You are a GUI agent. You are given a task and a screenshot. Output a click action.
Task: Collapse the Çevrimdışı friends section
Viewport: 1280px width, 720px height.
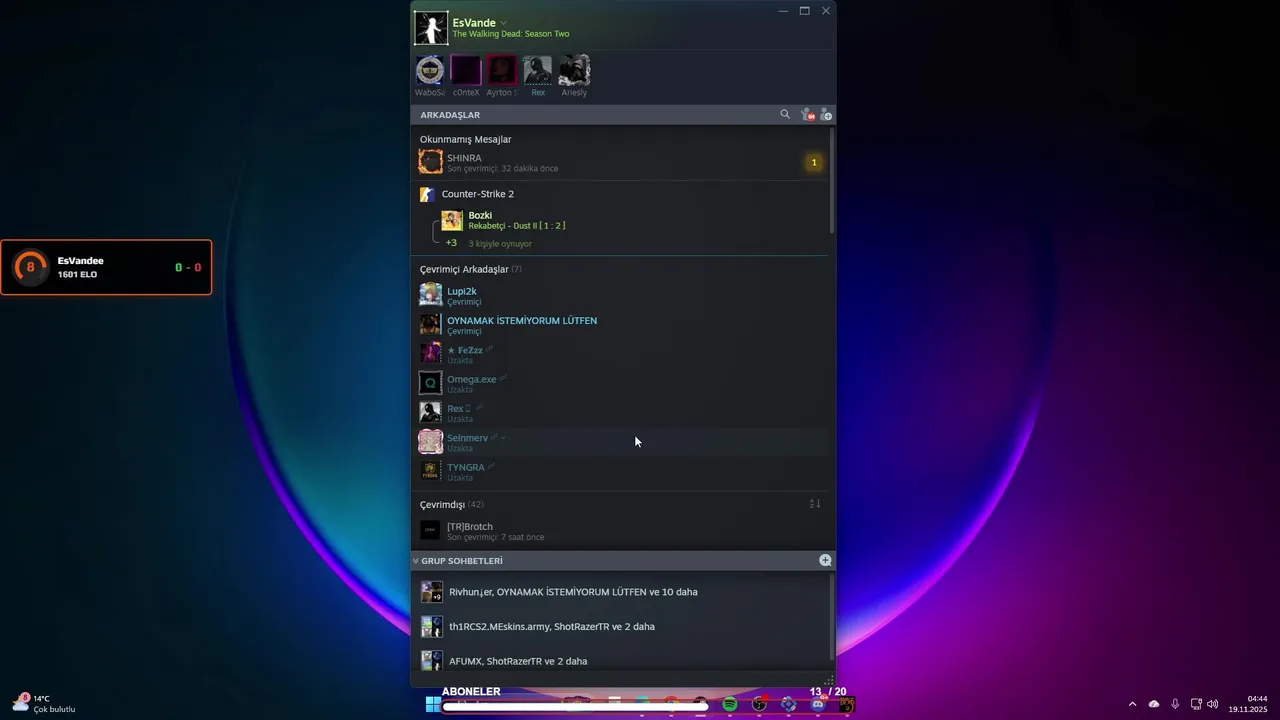(452, 504)
